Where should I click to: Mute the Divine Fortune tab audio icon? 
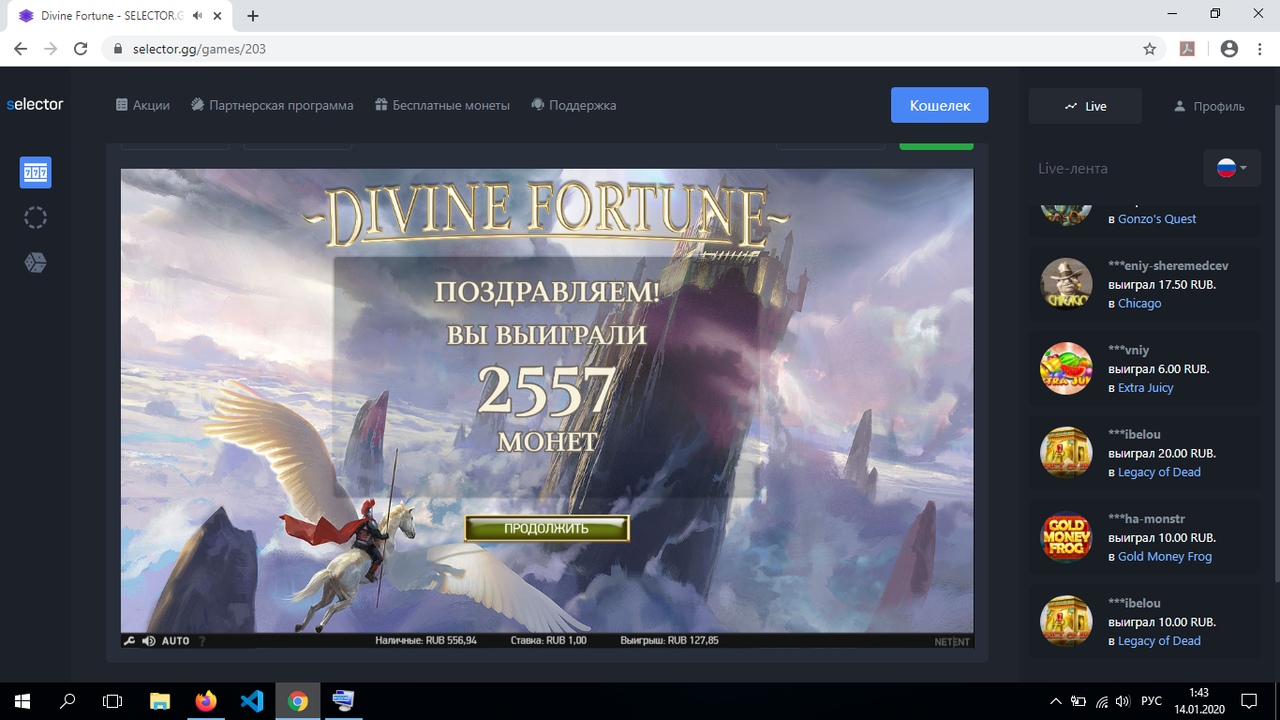tap(198, 16)
